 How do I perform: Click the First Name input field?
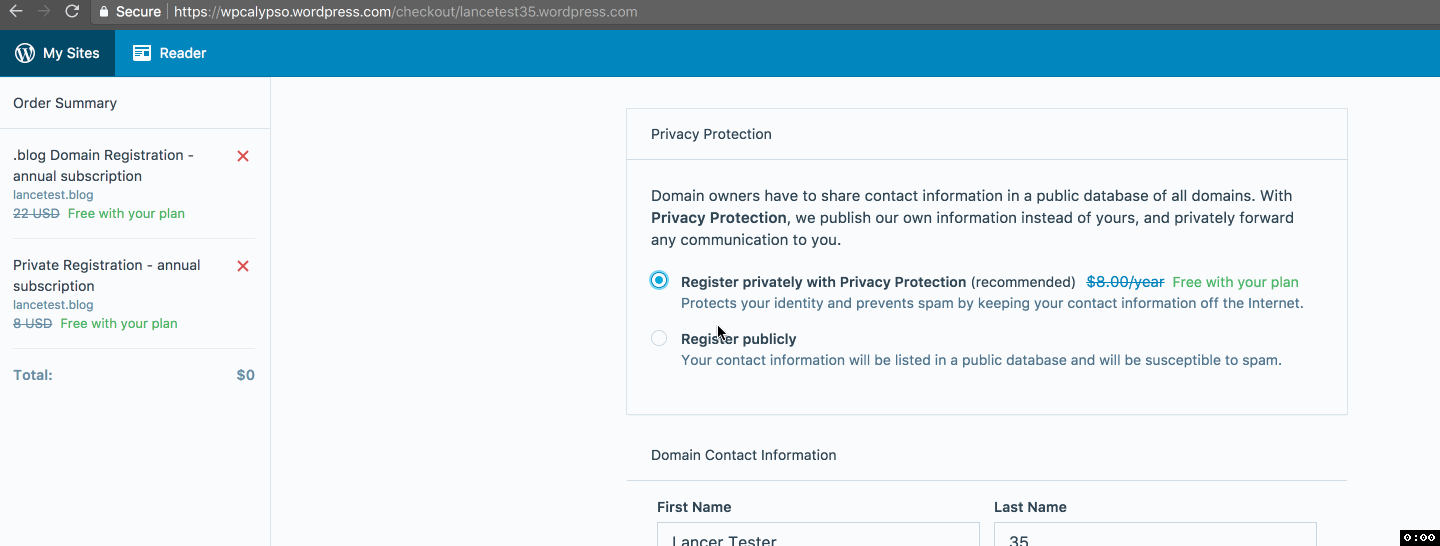tap(818, 534)
